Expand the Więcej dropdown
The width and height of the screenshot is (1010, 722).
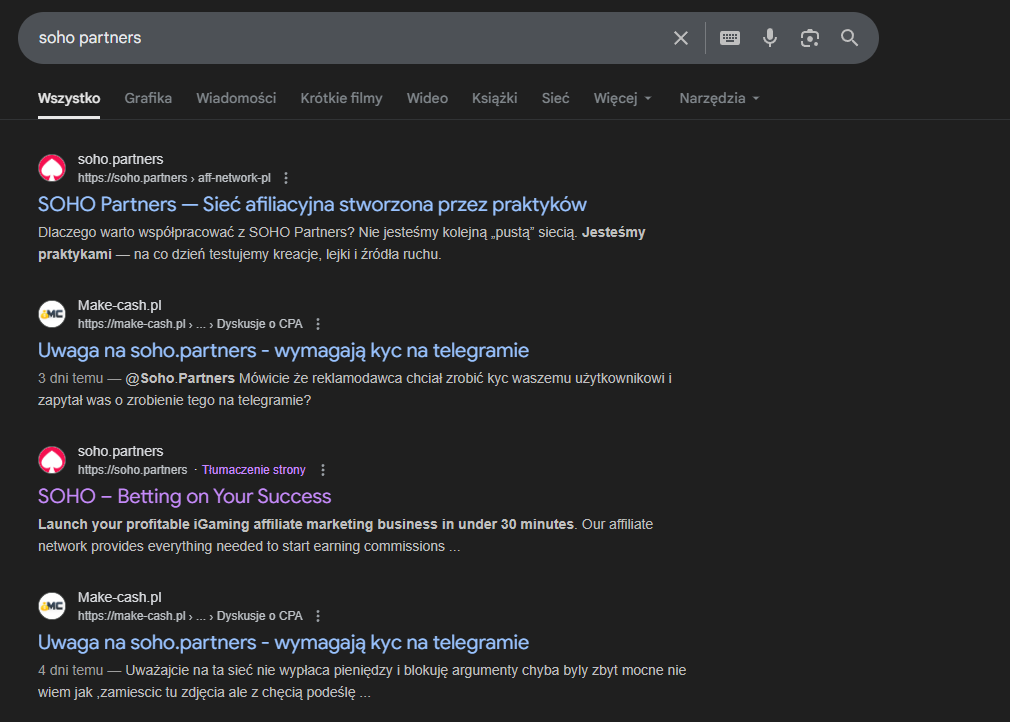[x=622, y=98]
